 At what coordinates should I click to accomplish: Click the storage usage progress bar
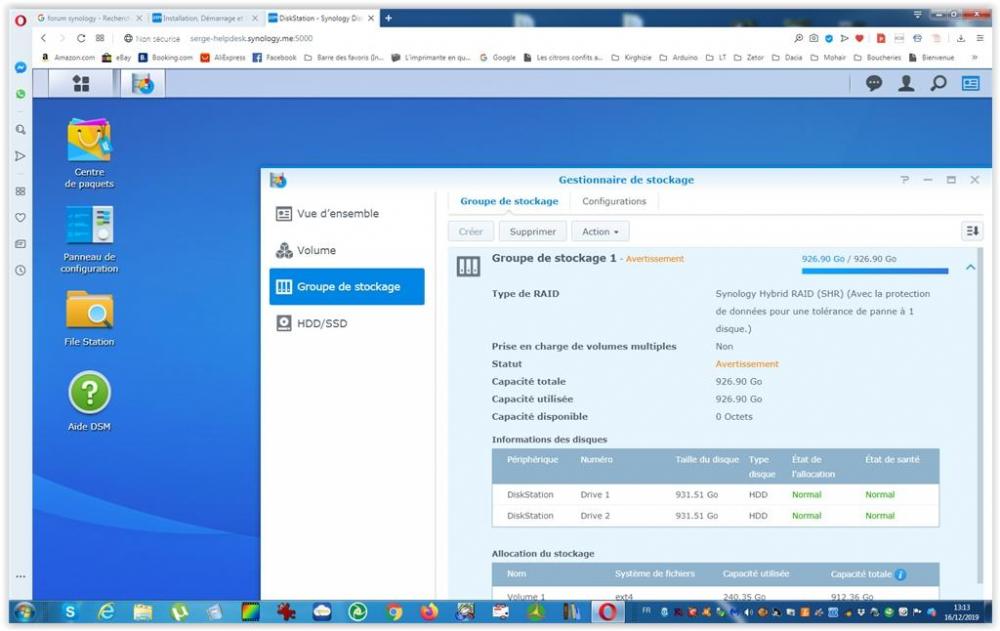(x=874, y=271)
